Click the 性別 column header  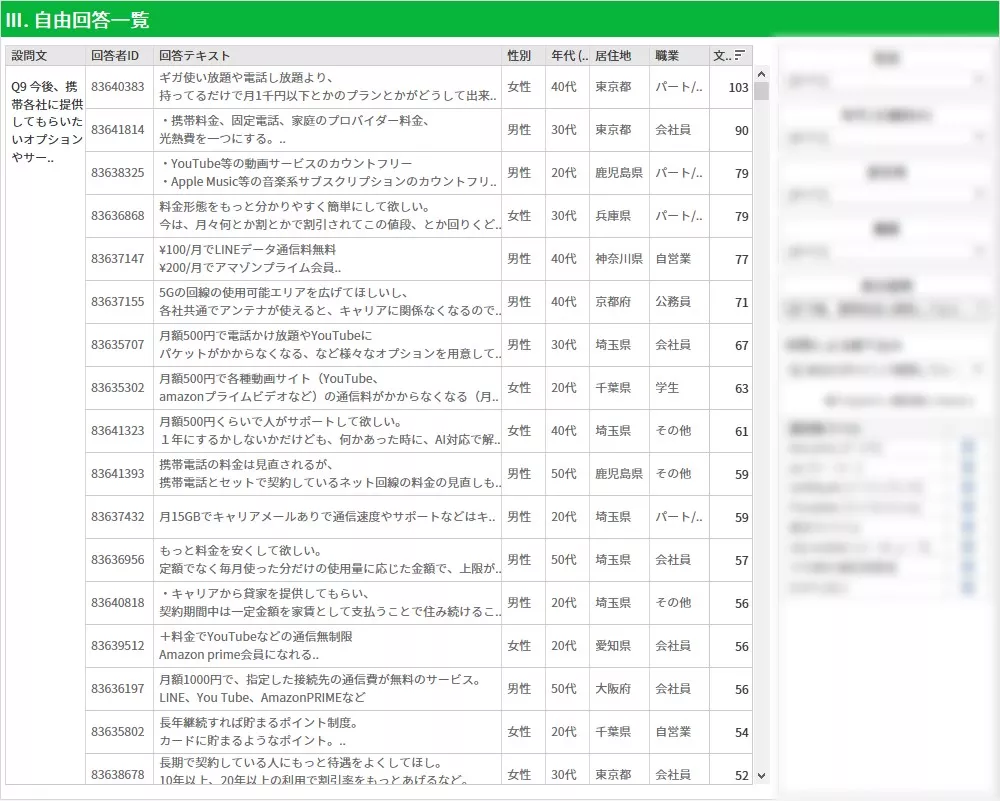click(519, 56)
